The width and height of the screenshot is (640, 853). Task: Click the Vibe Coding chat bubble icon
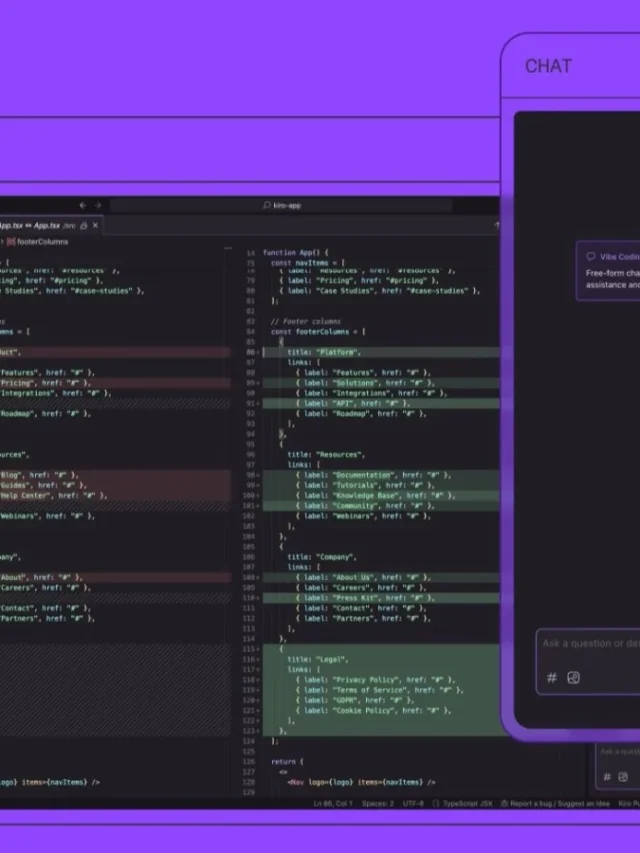(590, 256)
